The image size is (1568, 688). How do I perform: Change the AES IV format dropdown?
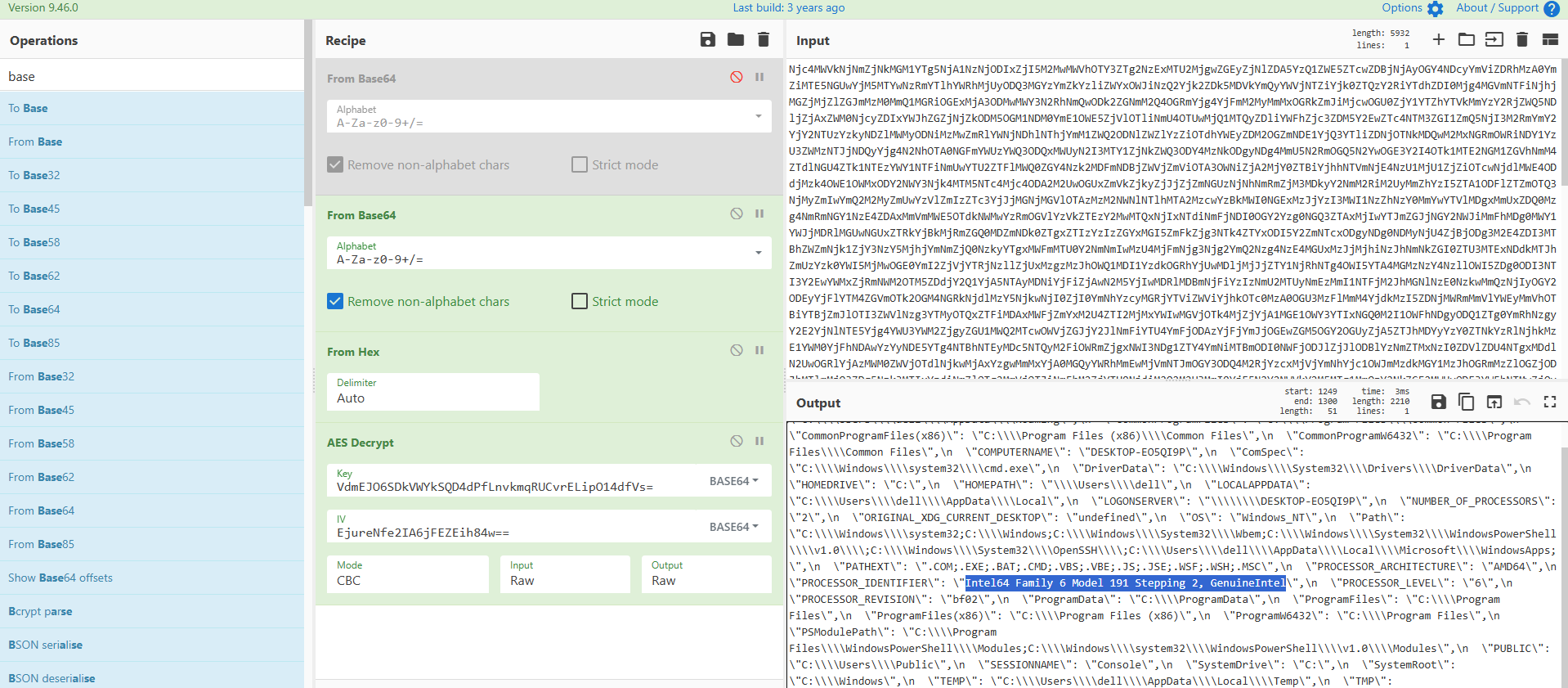733,527
